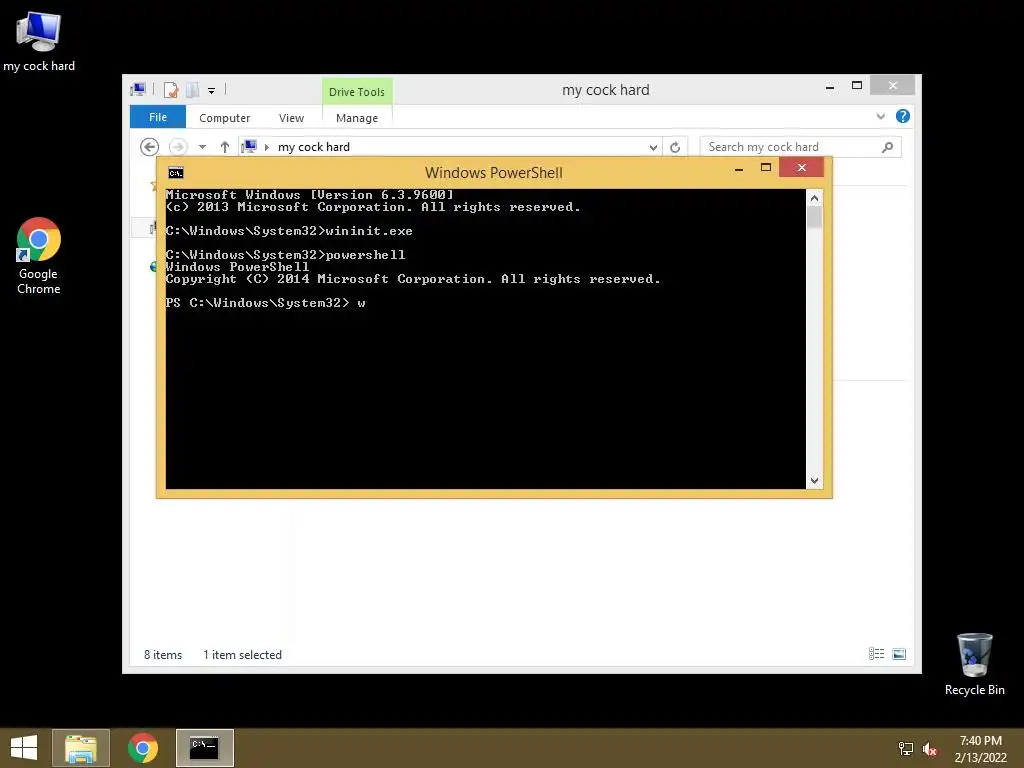Select the command prompt taskbar button
1024x768 pixels.
[204, 748]
